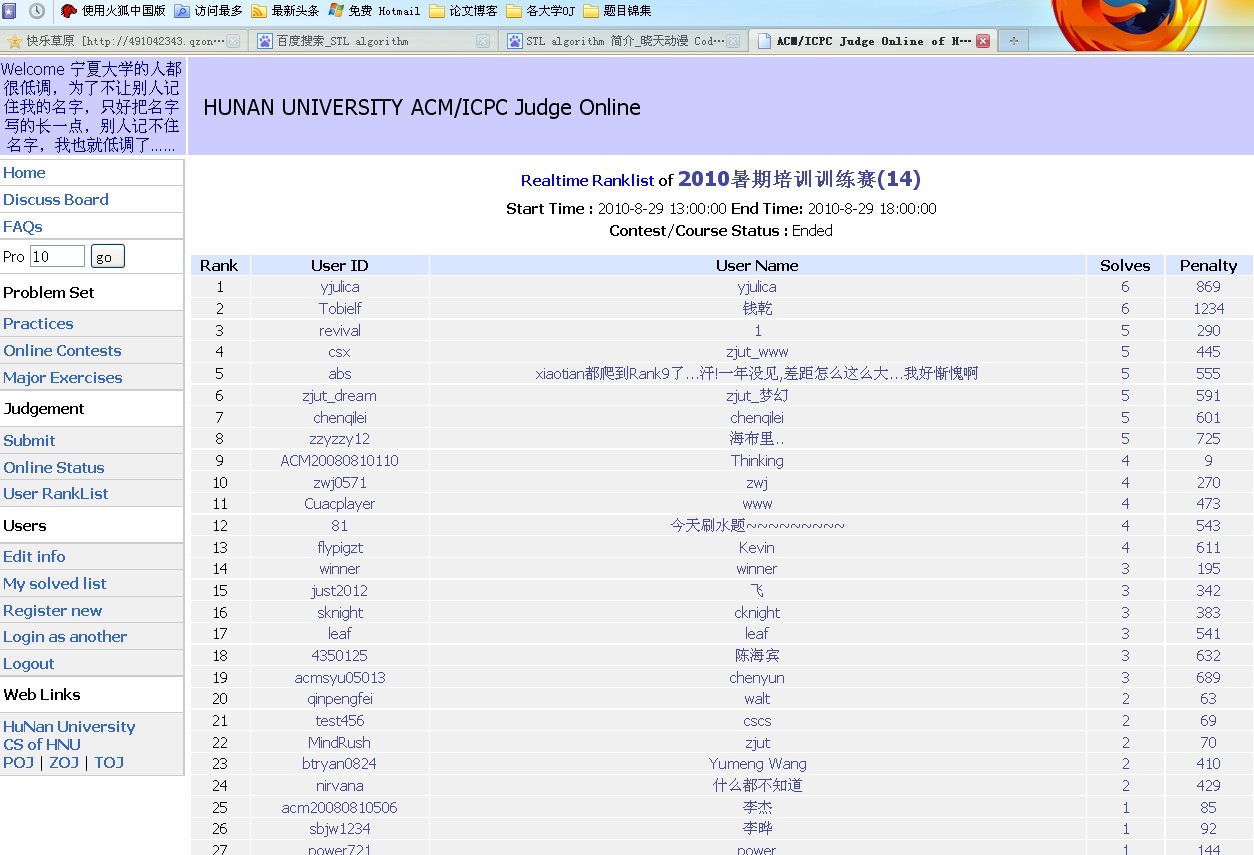The height and width of the screenshot is (855, 1254).
Task: Click the Logout link
Action: [29, 664]
